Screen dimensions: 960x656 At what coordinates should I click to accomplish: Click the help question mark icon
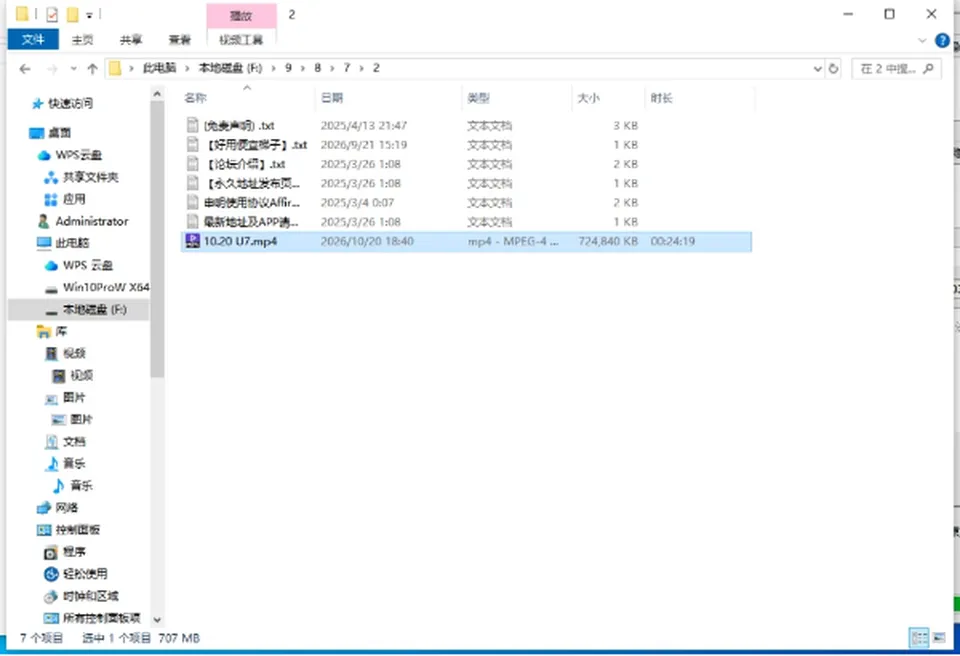coord(942,40)
